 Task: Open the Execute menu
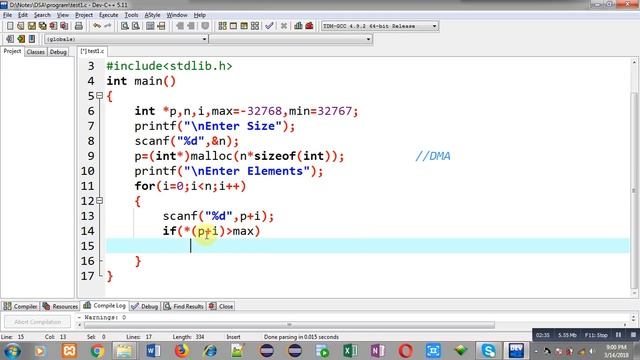[109, 15]
